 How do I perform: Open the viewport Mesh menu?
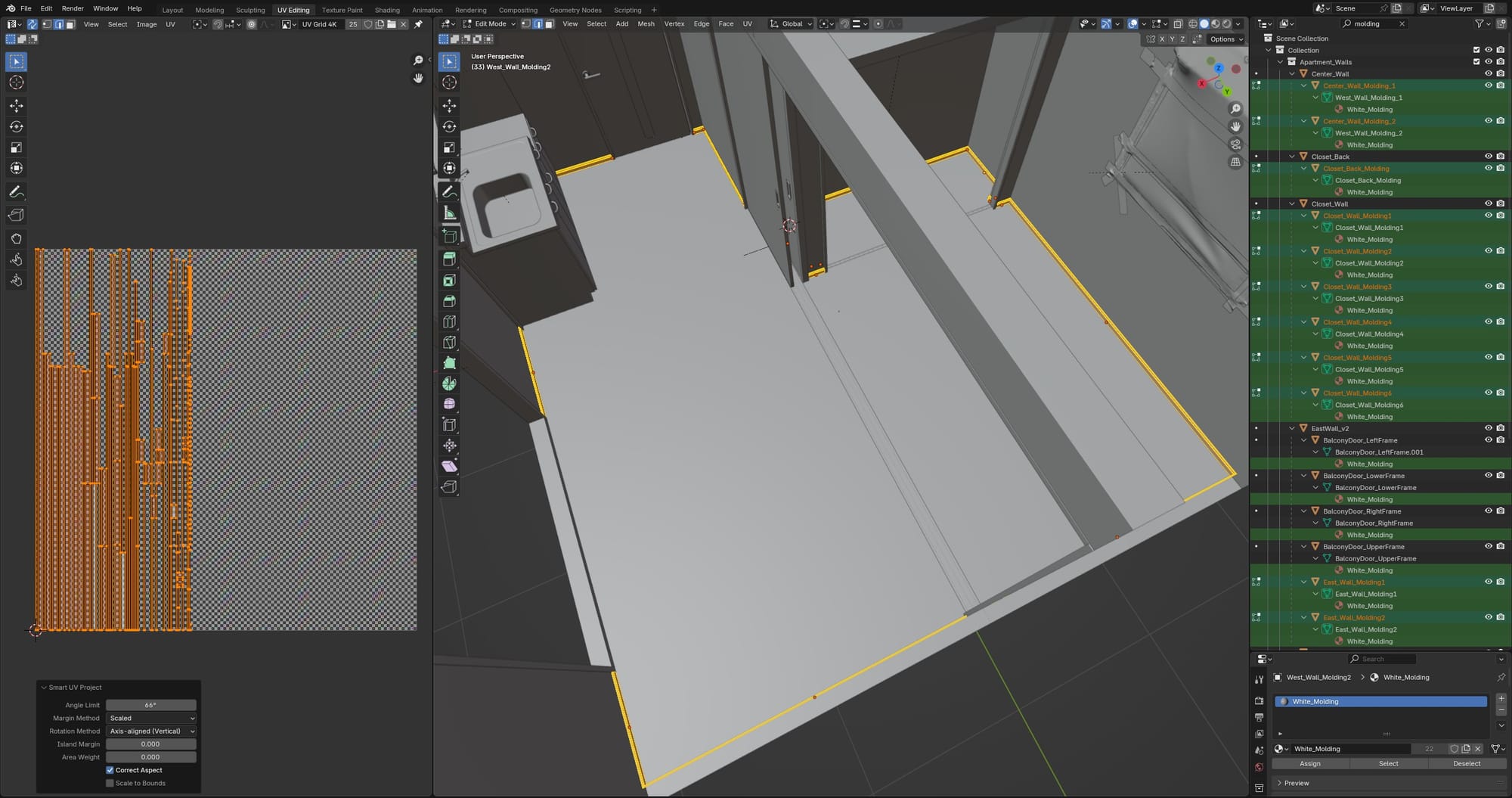point(646,24)
